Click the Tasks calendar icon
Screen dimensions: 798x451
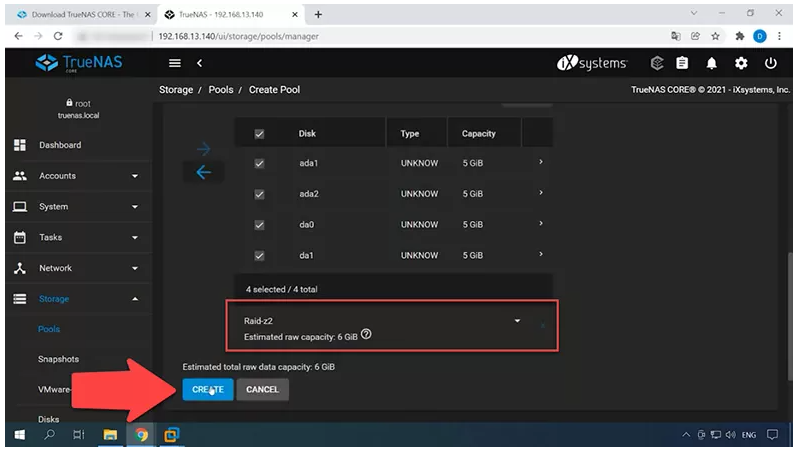coord(20,237)
